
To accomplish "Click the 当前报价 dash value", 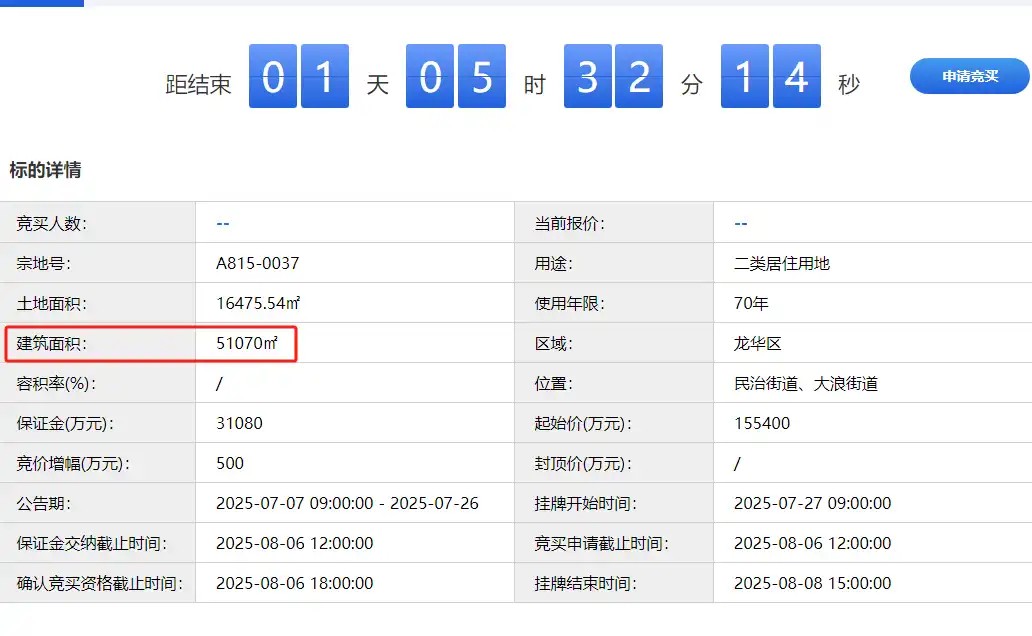I will (x=740, y=223).
